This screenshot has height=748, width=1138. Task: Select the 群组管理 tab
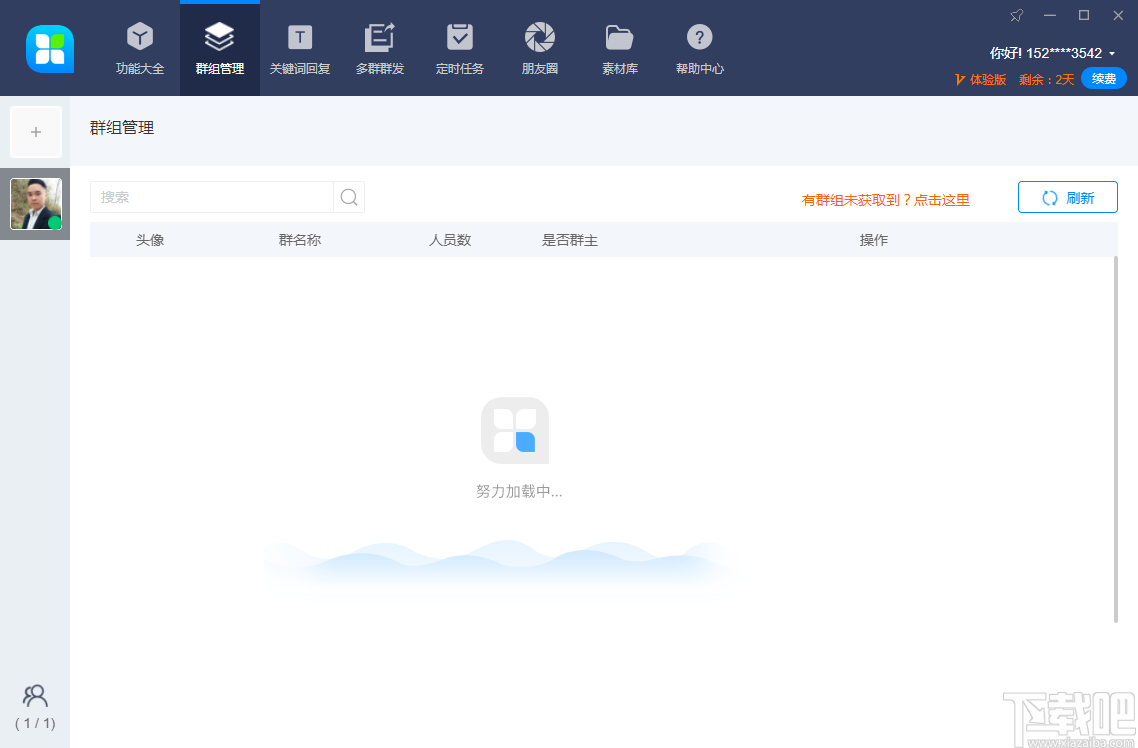tap(220, 49)
